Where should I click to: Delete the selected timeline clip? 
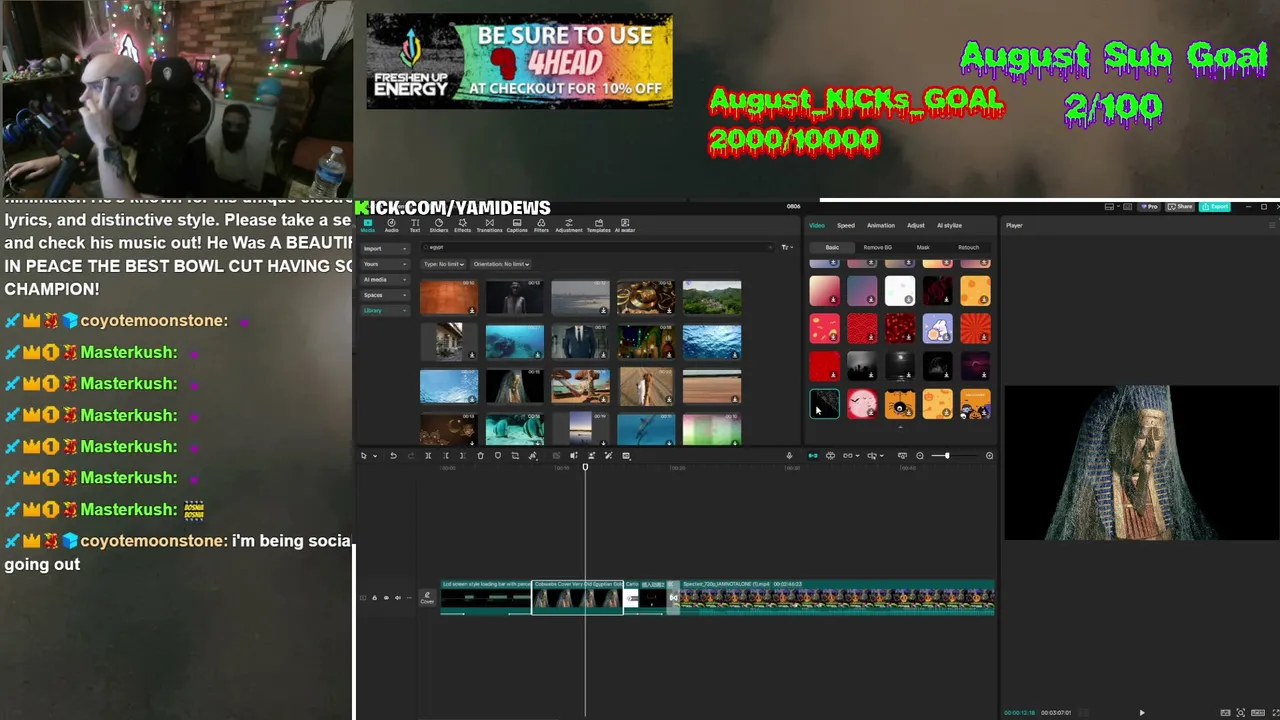coord(480,456)
